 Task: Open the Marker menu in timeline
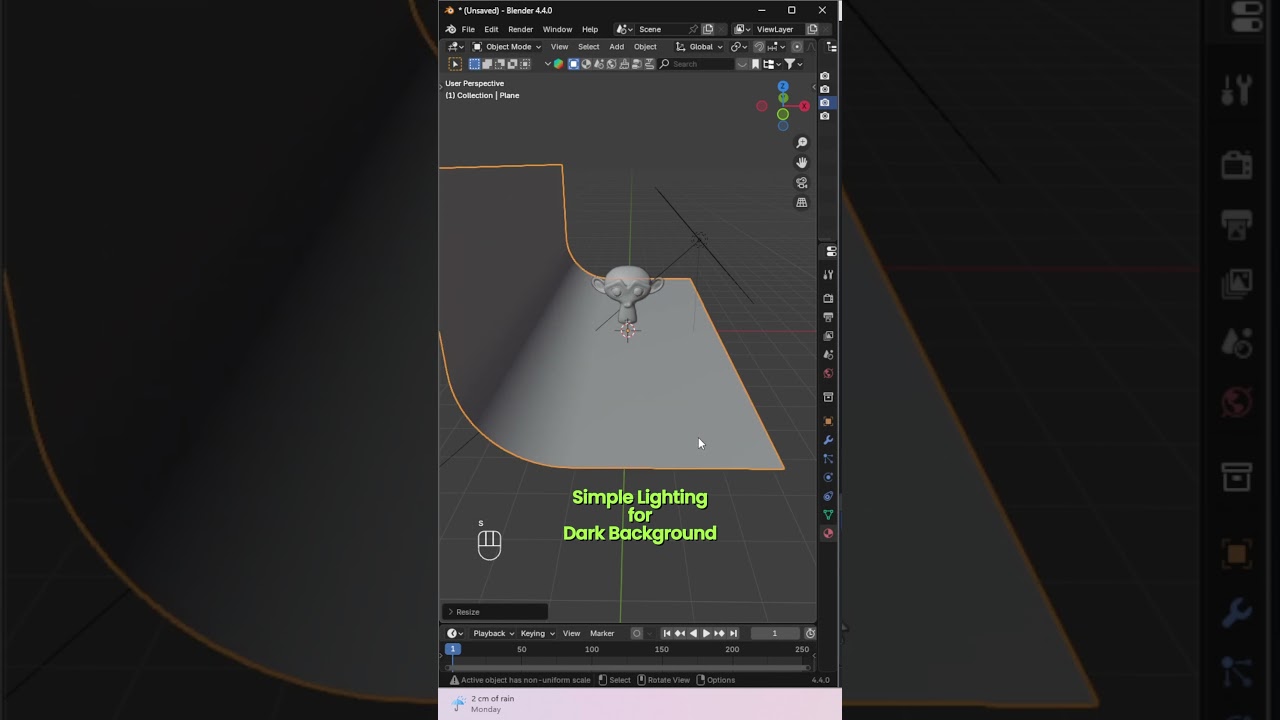(602, 633)
